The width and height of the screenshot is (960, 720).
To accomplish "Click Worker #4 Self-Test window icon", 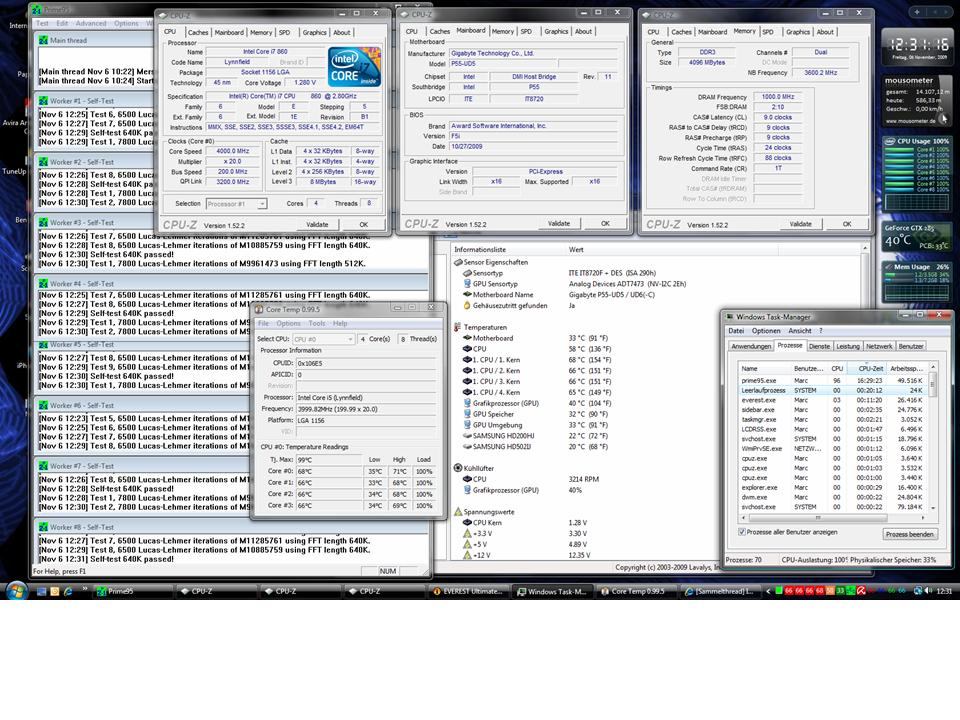I will point(43,283).
